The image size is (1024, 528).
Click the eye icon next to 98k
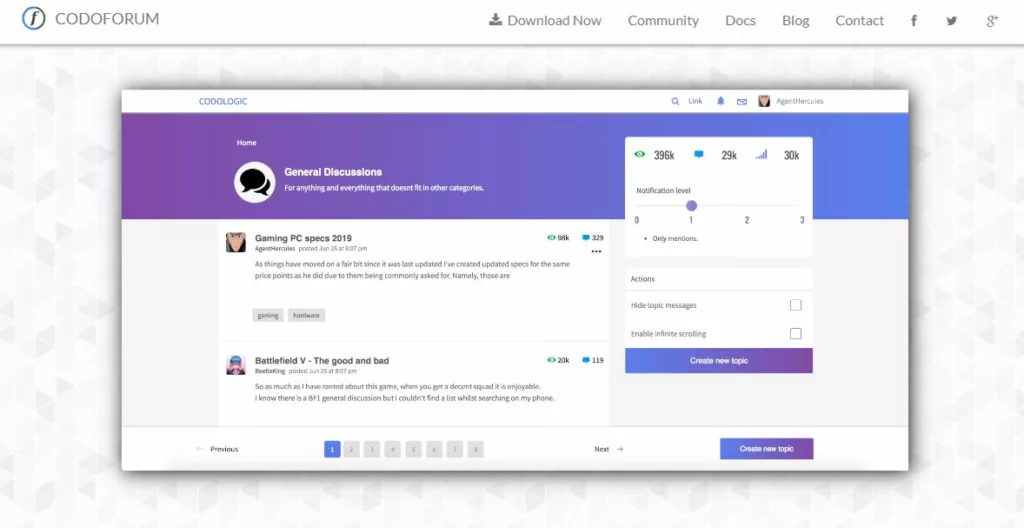(x=551, y=238)
